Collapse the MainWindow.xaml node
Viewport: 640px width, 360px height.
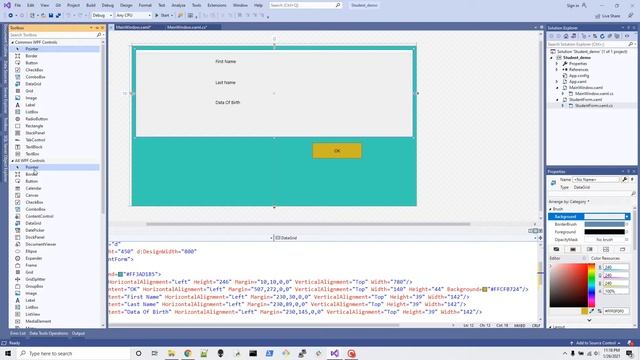[x=557, y=88]
